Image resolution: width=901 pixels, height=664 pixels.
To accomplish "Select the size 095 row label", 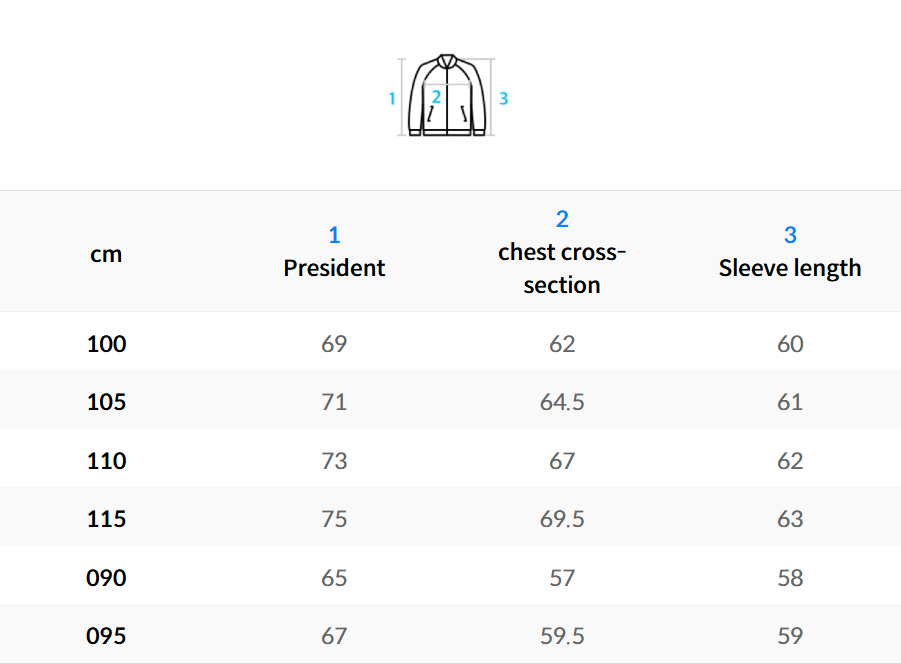I will tap(107, 636).
